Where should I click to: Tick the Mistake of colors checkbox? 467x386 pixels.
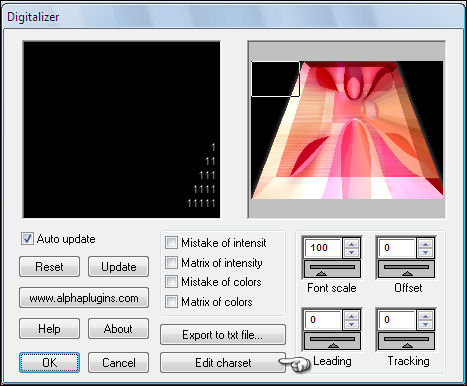pos(171,282)
